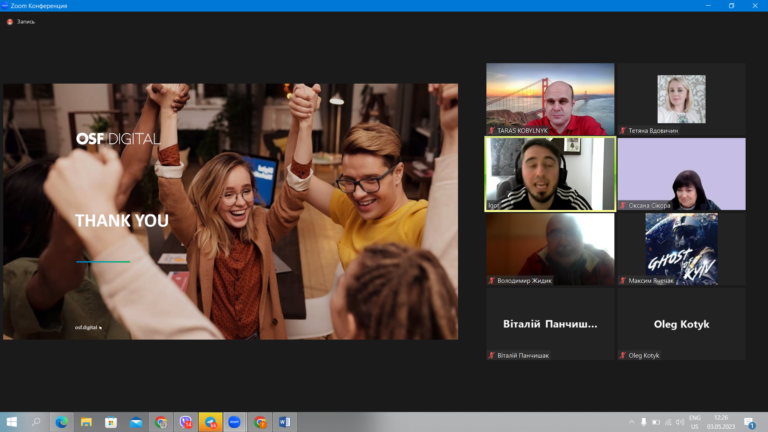Image resolution: width=768 pixels, height=432 pixels.
Task: Click the muted mic icon beside Oleg Kotyk
Action: [x=622, y=355]
